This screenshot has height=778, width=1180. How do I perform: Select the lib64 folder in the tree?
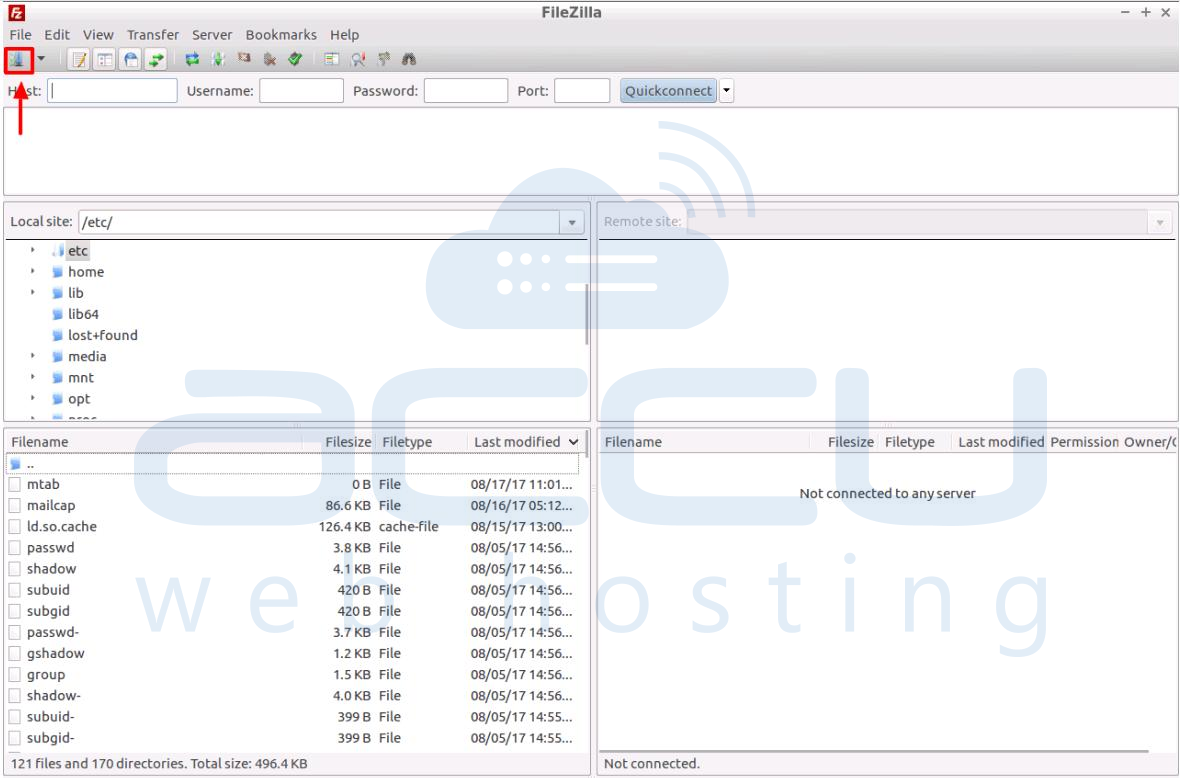tap(83, 314)
